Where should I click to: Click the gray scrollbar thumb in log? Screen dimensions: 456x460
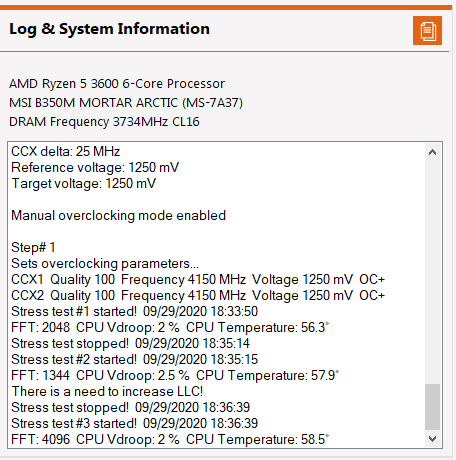[x=432, y=407]
